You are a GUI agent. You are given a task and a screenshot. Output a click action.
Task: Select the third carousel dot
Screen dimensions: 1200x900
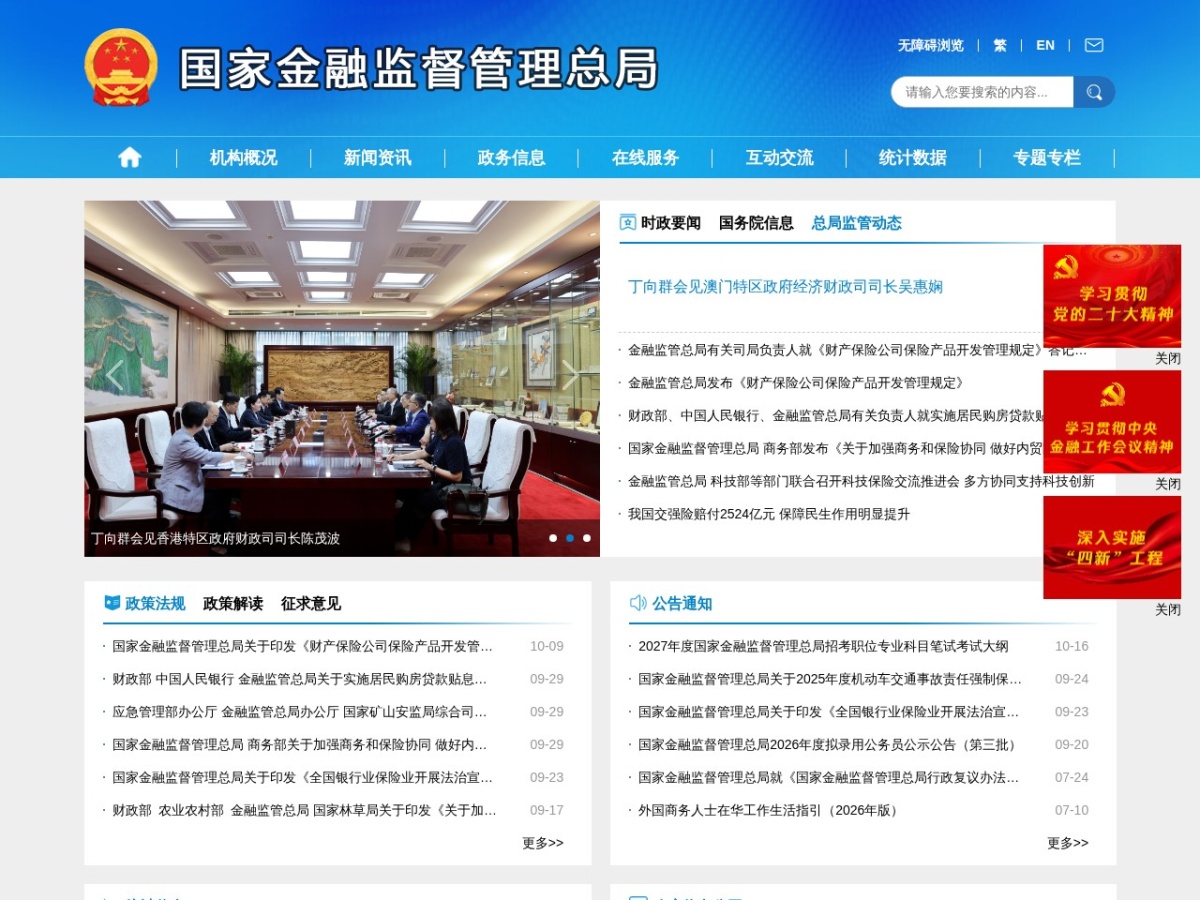pos(587,538)
